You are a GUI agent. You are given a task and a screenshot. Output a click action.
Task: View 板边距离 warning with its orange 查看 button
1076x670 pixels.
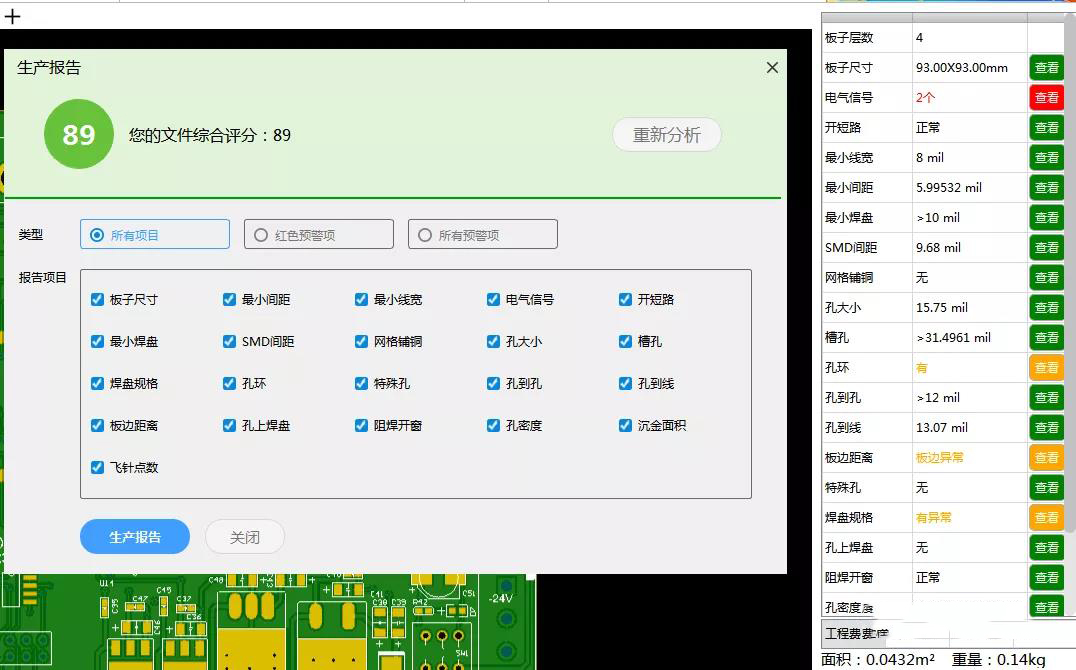[x=1046, y=457]
